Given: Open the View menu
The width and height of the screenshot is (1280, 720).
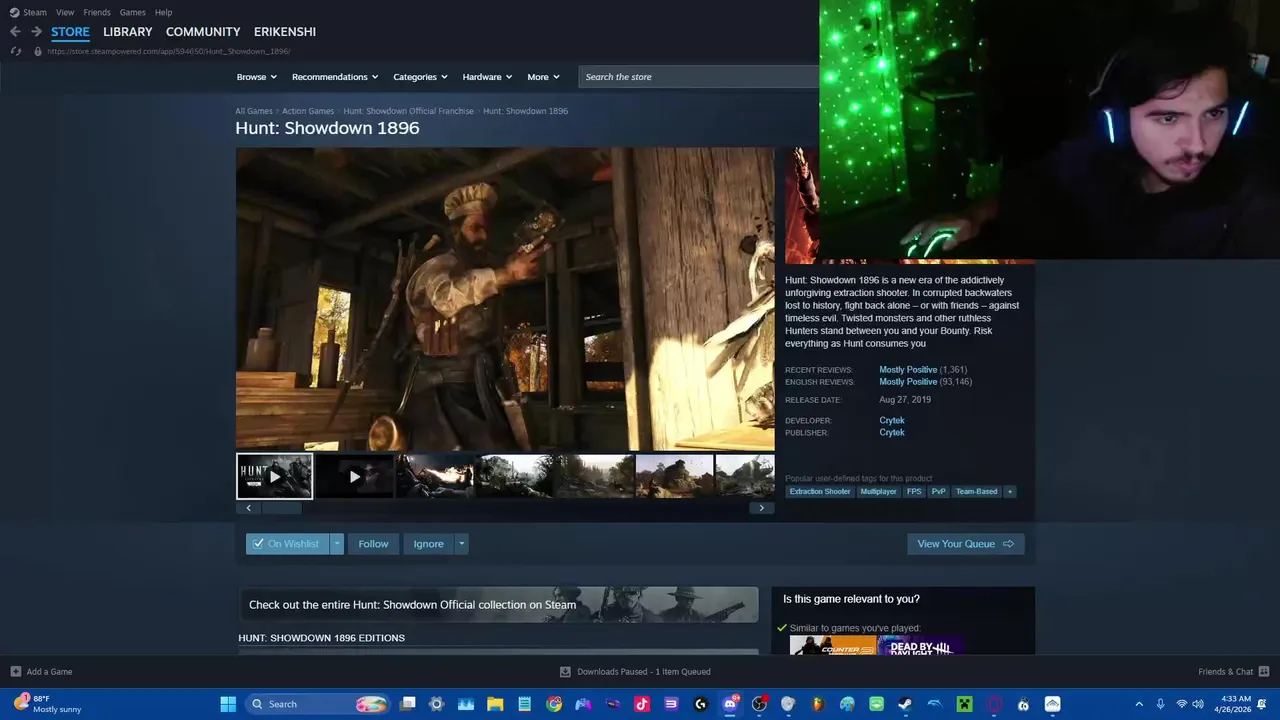Looking at the screenshot, I should (x=65, y=12).
